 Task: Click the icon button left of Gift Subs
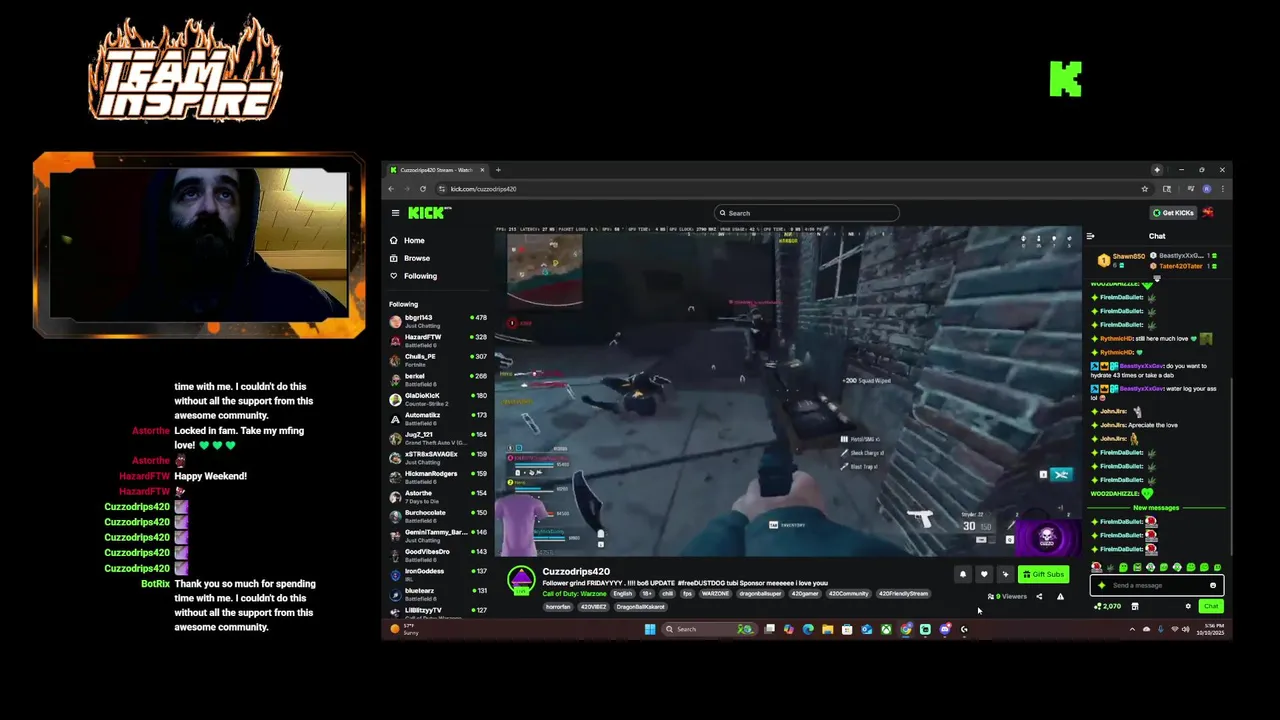click(1005, 574)
